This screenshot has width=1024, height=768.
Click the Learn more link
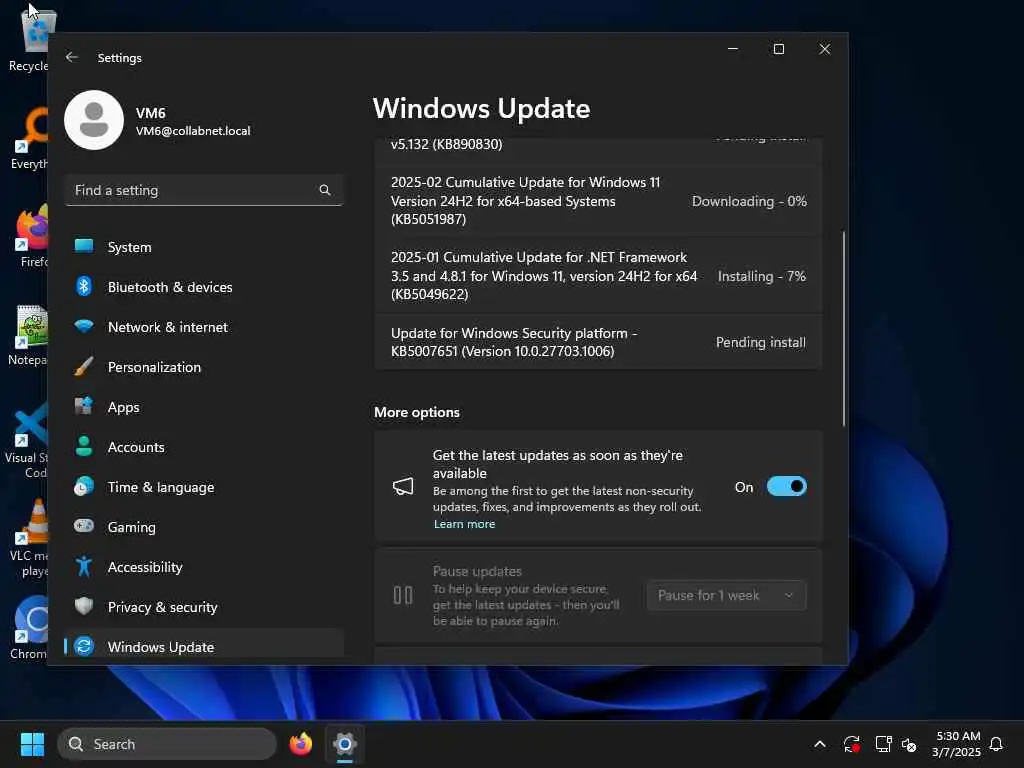point(464,524)
